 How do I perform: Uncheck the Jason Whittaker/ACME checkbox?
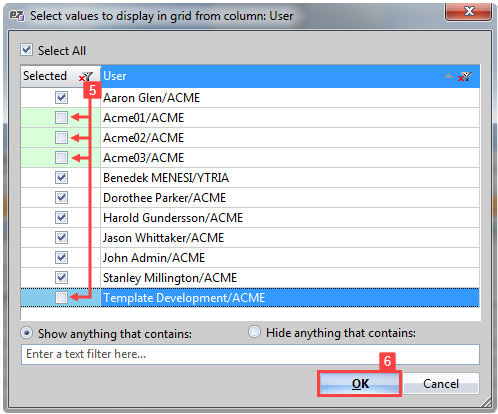[61, 238]
